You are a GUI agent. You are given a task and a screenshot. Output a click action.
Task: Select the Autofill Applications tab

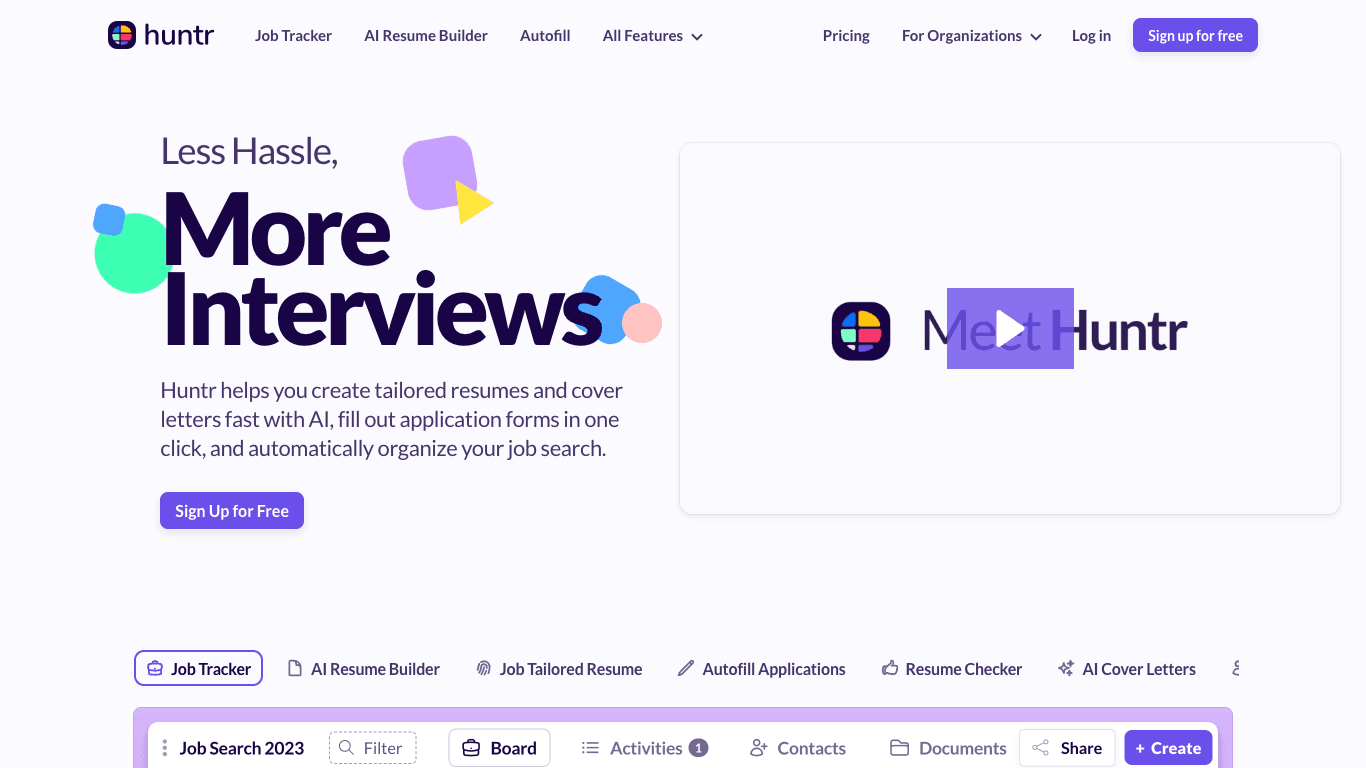click(762, 669)
